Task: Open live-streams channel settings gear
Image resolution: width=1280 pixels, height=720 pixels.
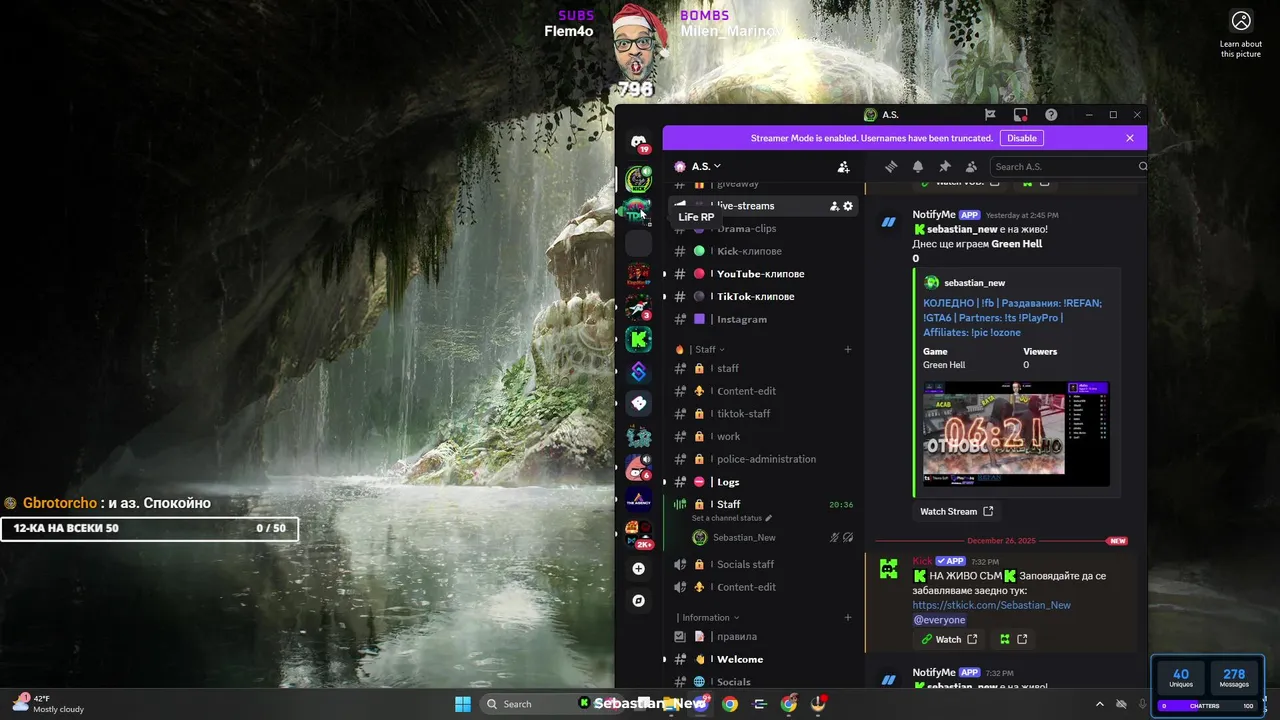Action: [848, 206]
